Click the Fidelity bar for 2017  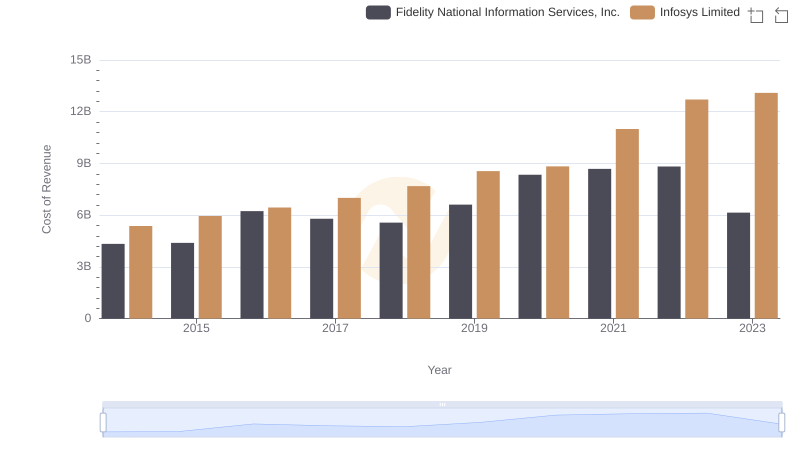coord(321,269)
